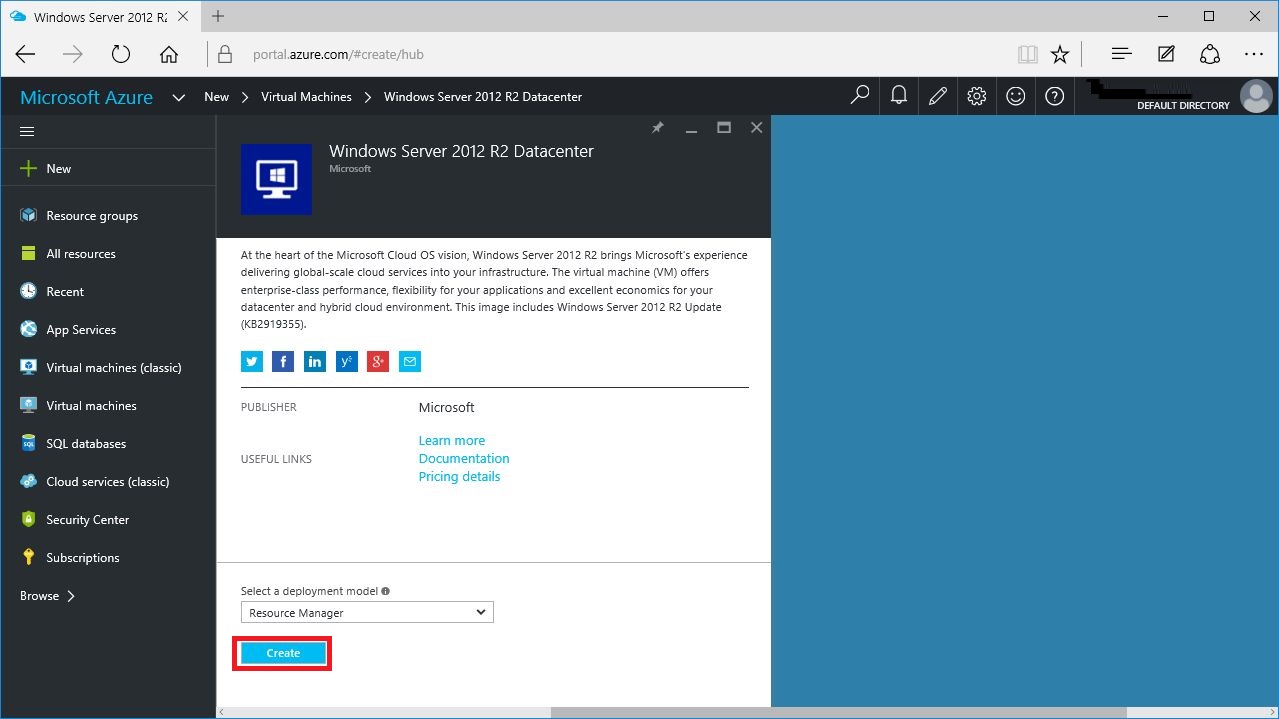1279x719 pixels.
Task: Click the App Services globe icon
Action: click(28, 330)
